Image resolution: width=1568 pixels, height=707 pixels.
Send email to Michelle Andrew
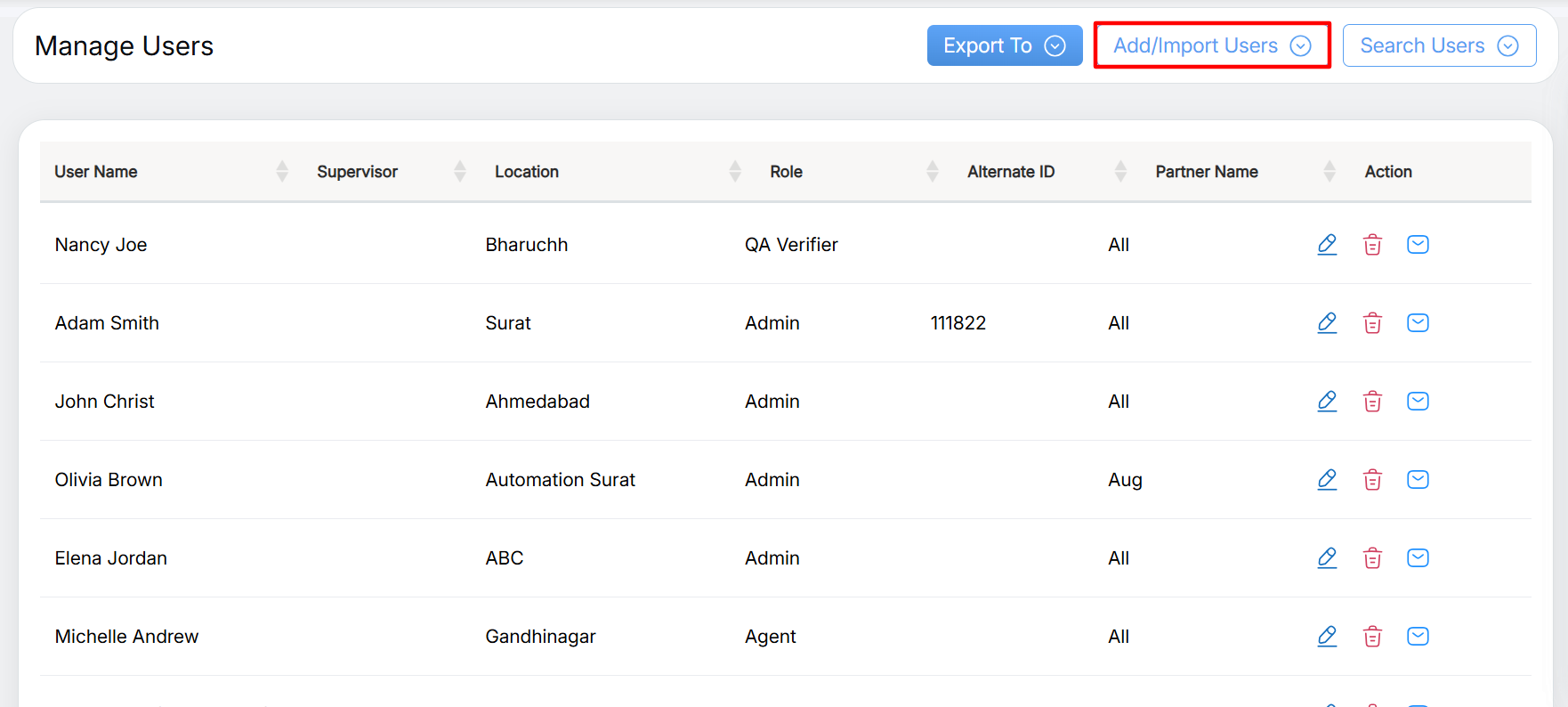point(1418,636)
